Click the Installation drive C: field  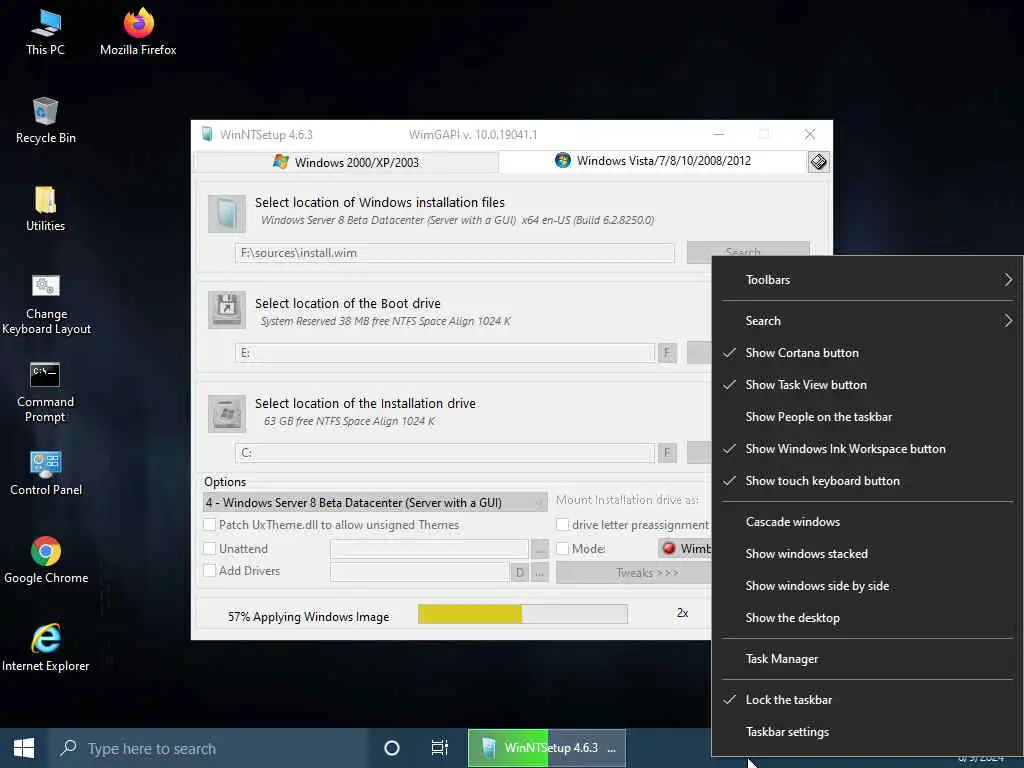click(x=445, y=453)
